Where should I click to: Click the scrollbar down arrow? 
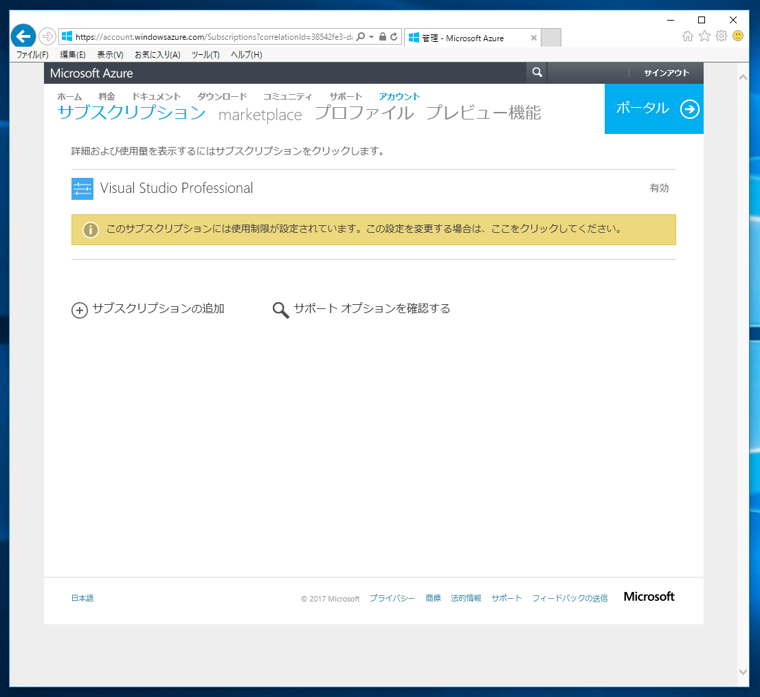tap(743, 672)
